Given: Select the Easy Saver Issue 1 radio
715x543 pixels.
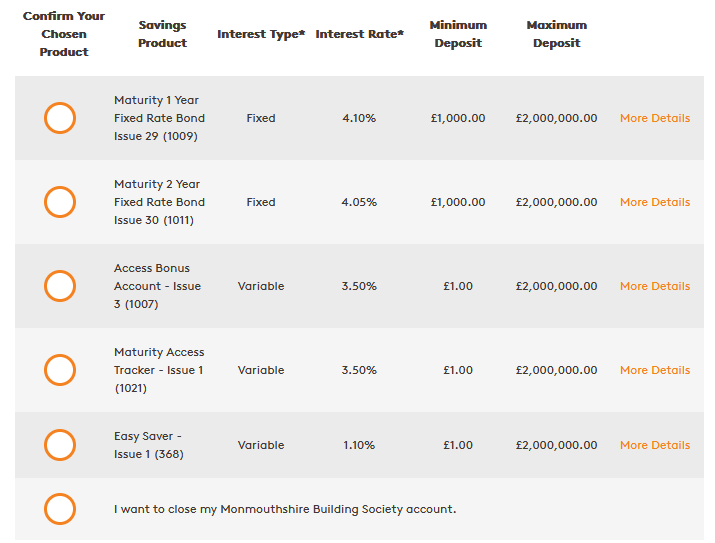Looking at the screenshot, I should point(60,445).
